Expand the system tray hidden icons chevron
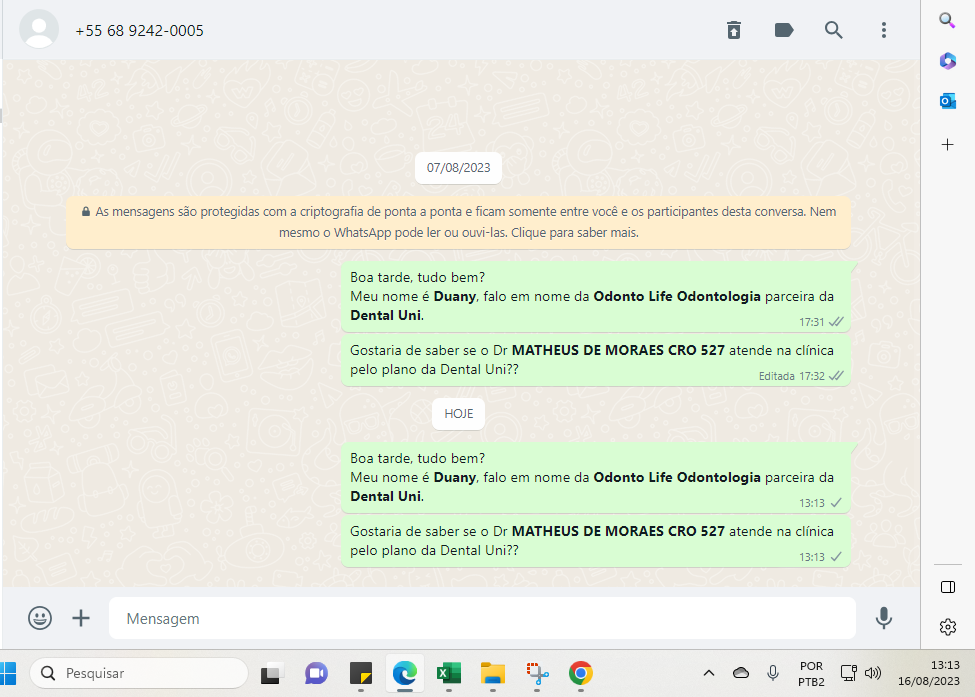 tap(709, 673)
